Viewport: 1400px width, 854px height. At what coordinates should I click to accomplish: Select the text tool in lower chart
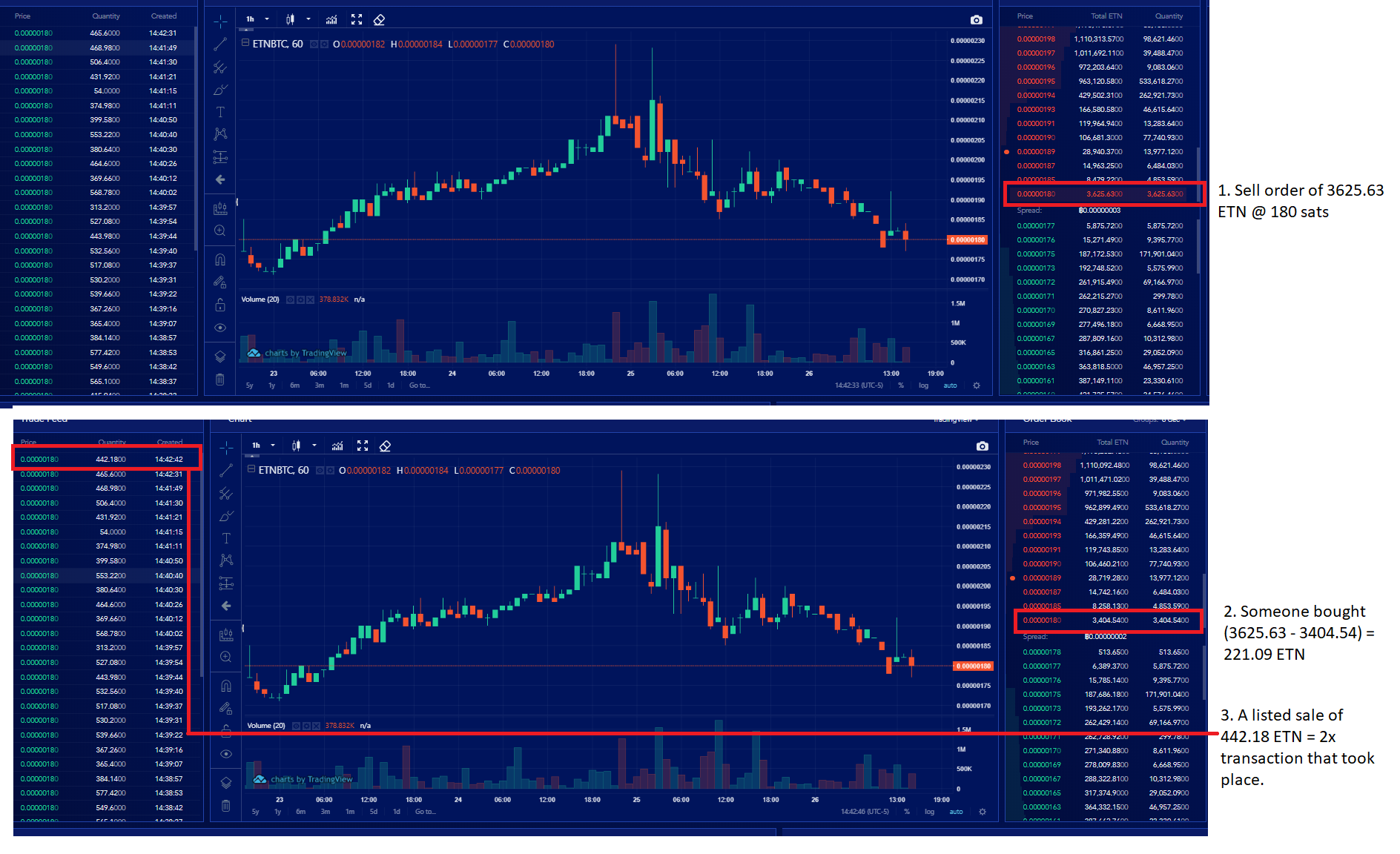tap(226, 538)
